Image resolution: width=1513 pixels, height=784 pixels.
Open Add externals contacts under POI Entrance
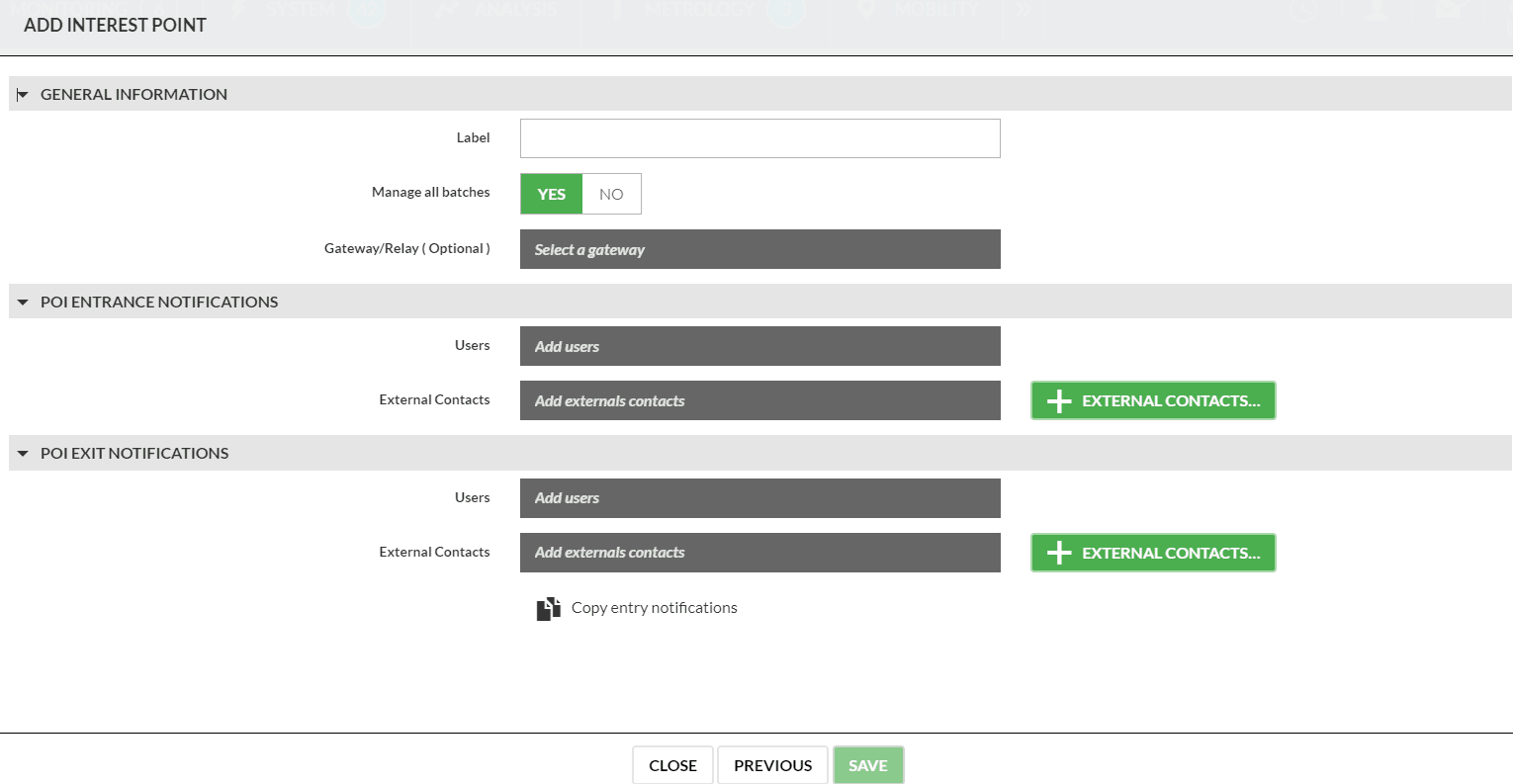pos(759,400)
